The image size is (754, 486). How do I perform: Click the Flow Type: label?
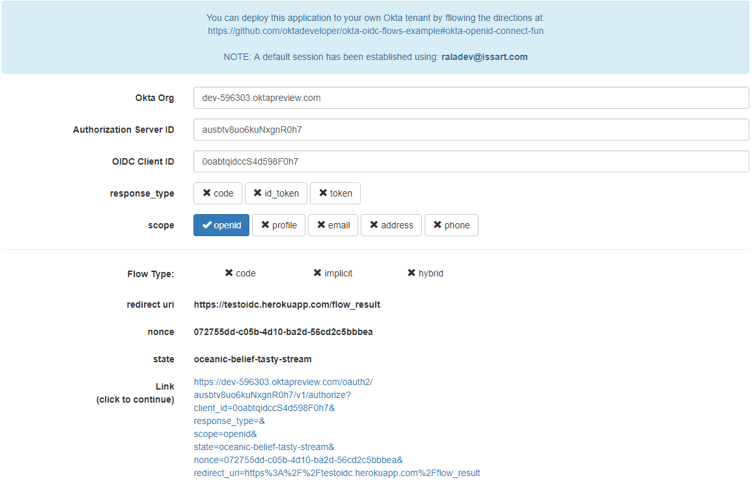click(151, 274)
